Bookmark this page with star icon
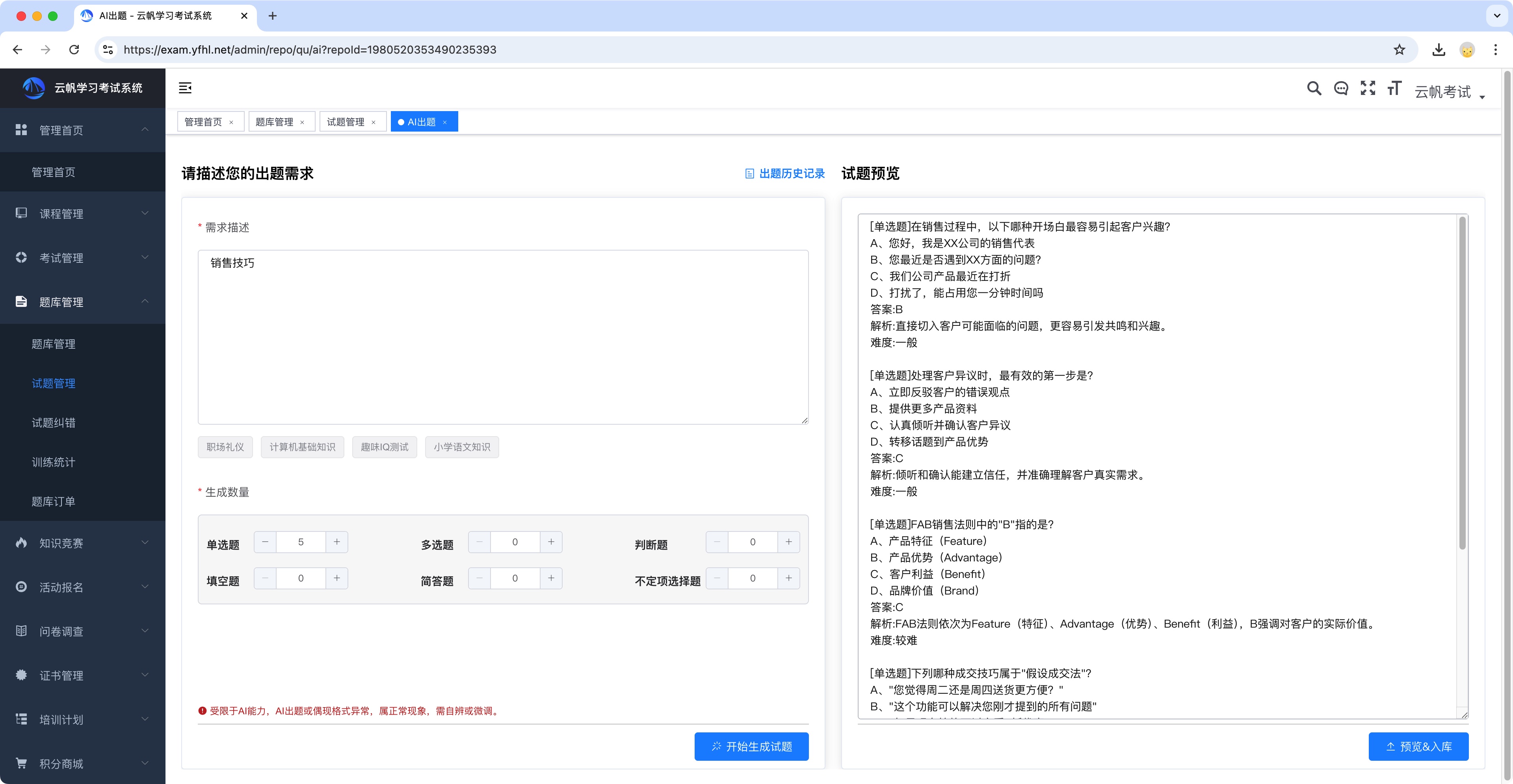1513x784 pixels. click(x=1400, y=50)
